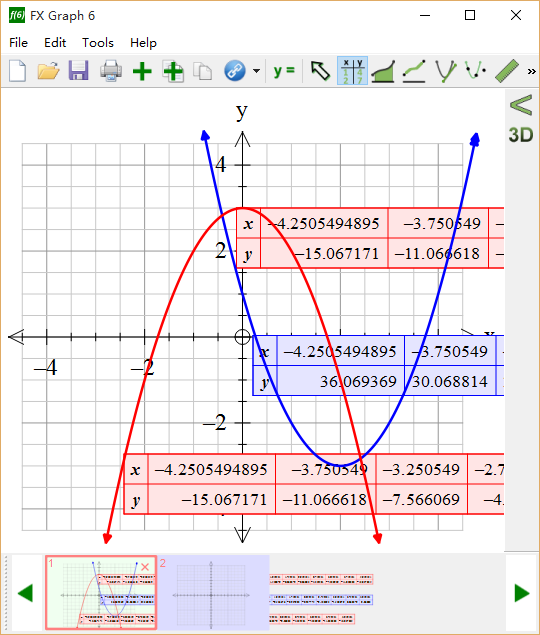Image resolution: width=540 pixels, height=635 pixels.
Task: Print the current graph
Action: tap(111, 71)
